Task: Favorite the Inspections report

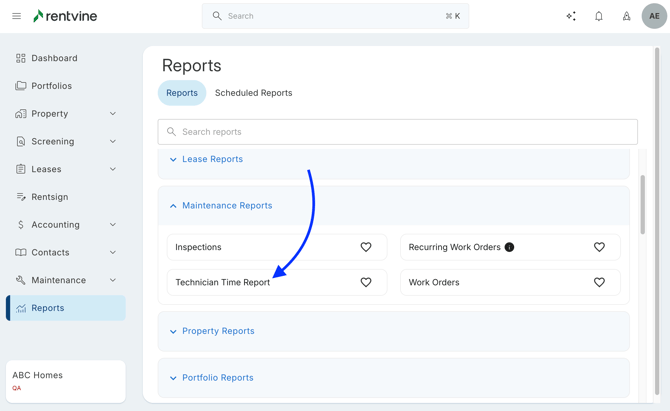Action: pos(366,247)
